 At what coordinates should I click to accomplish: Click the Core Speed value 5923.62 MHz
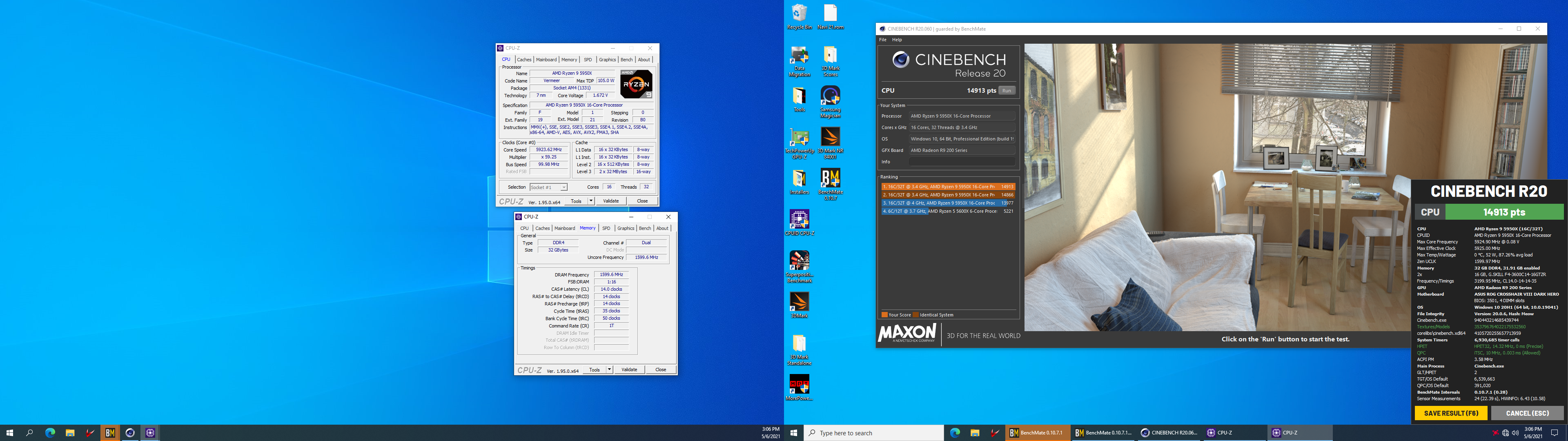coord(548,150)
